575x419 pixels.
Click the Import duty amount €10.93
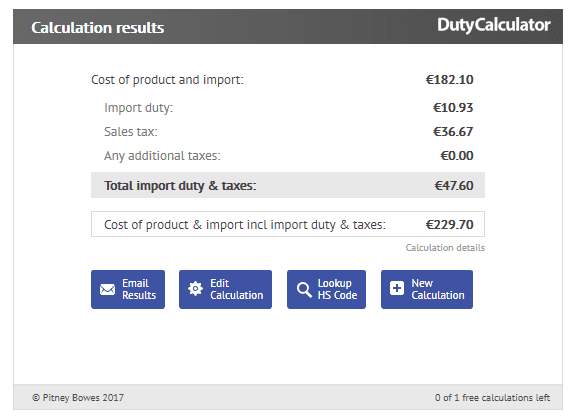(453, 108)
